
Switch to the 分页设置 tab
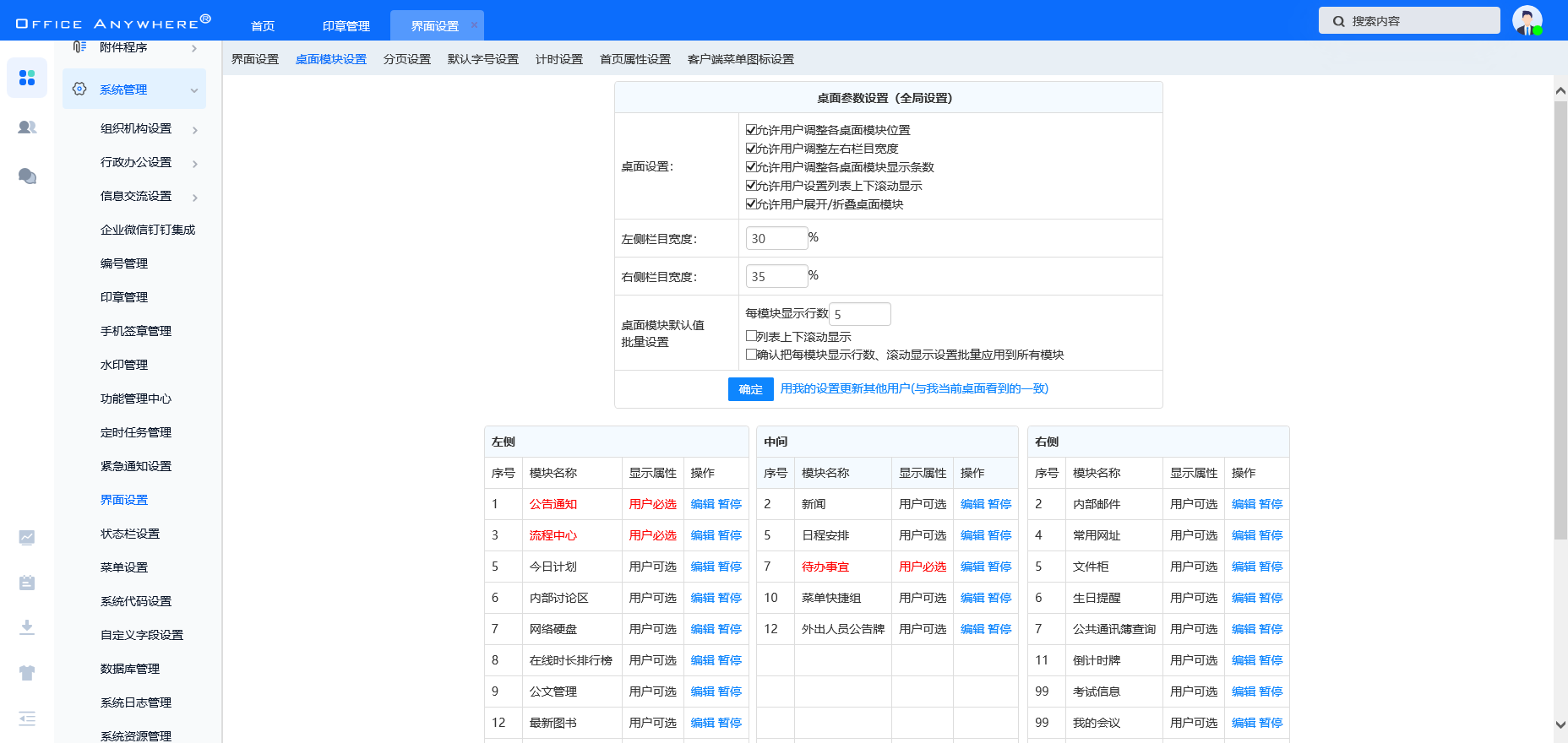406,59
